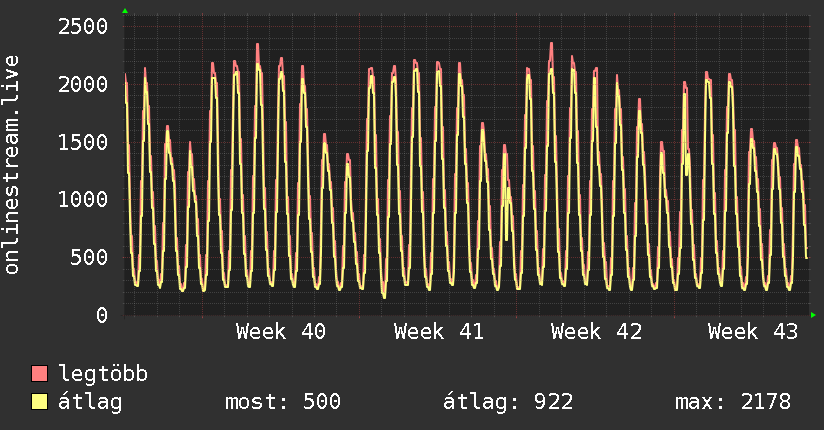The width and height of the screenshot is (824, 430).
Task: Click the "most: 500" current value
Action: (283, 403)
